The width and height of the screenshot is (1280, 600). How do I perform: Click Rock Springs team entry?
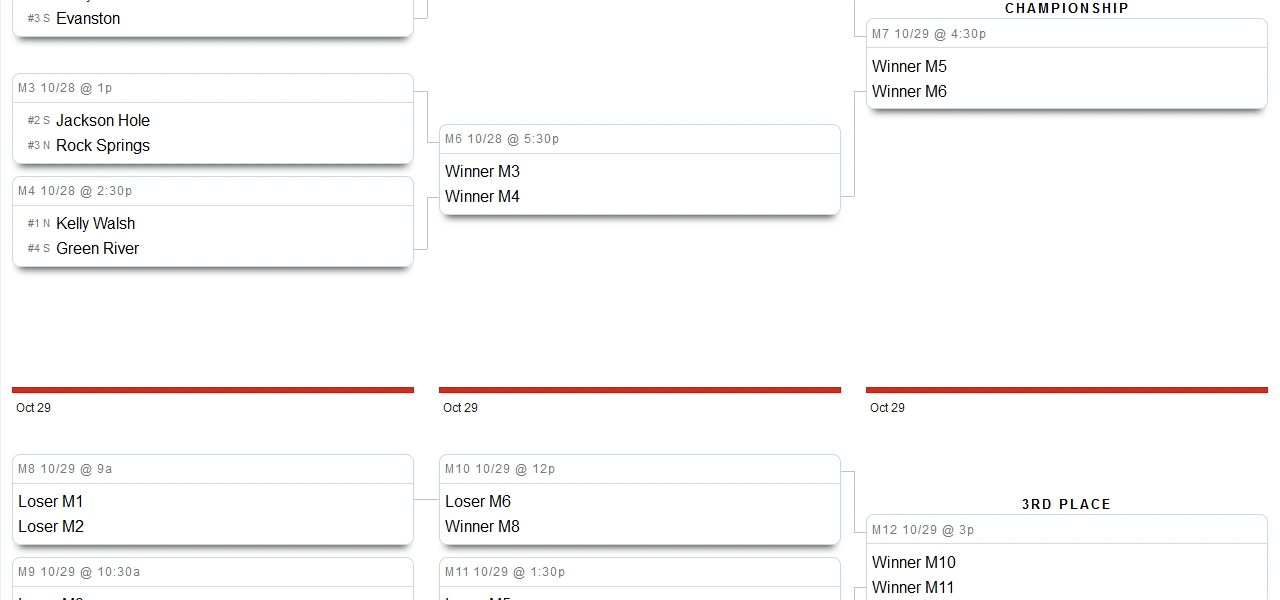click(x=103, y=145)
